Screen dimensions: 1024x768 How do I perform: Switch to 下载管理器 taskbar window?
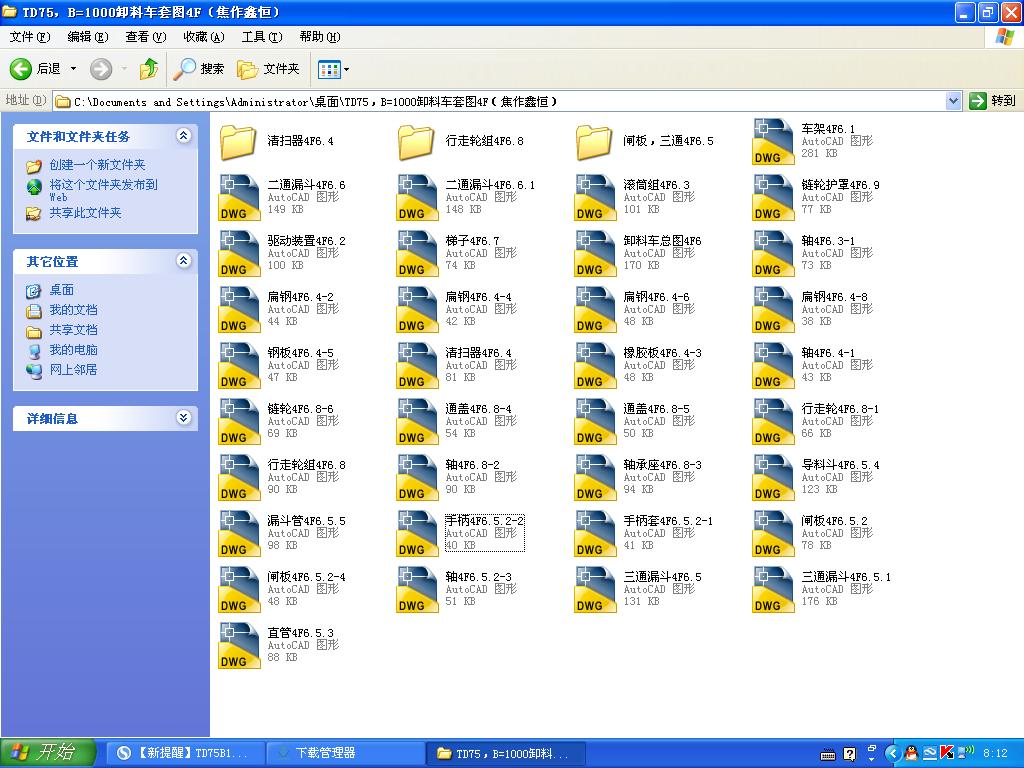pyautogui.click(x=346, y=753)
